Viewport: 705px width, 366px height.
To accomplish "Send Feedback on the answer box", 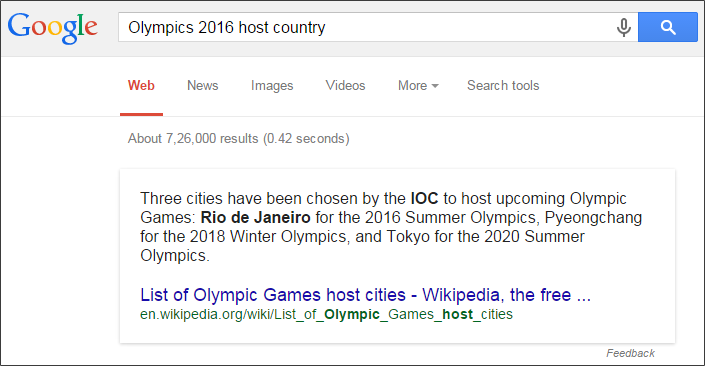I will pyautogui.click(x=630, y=353).
